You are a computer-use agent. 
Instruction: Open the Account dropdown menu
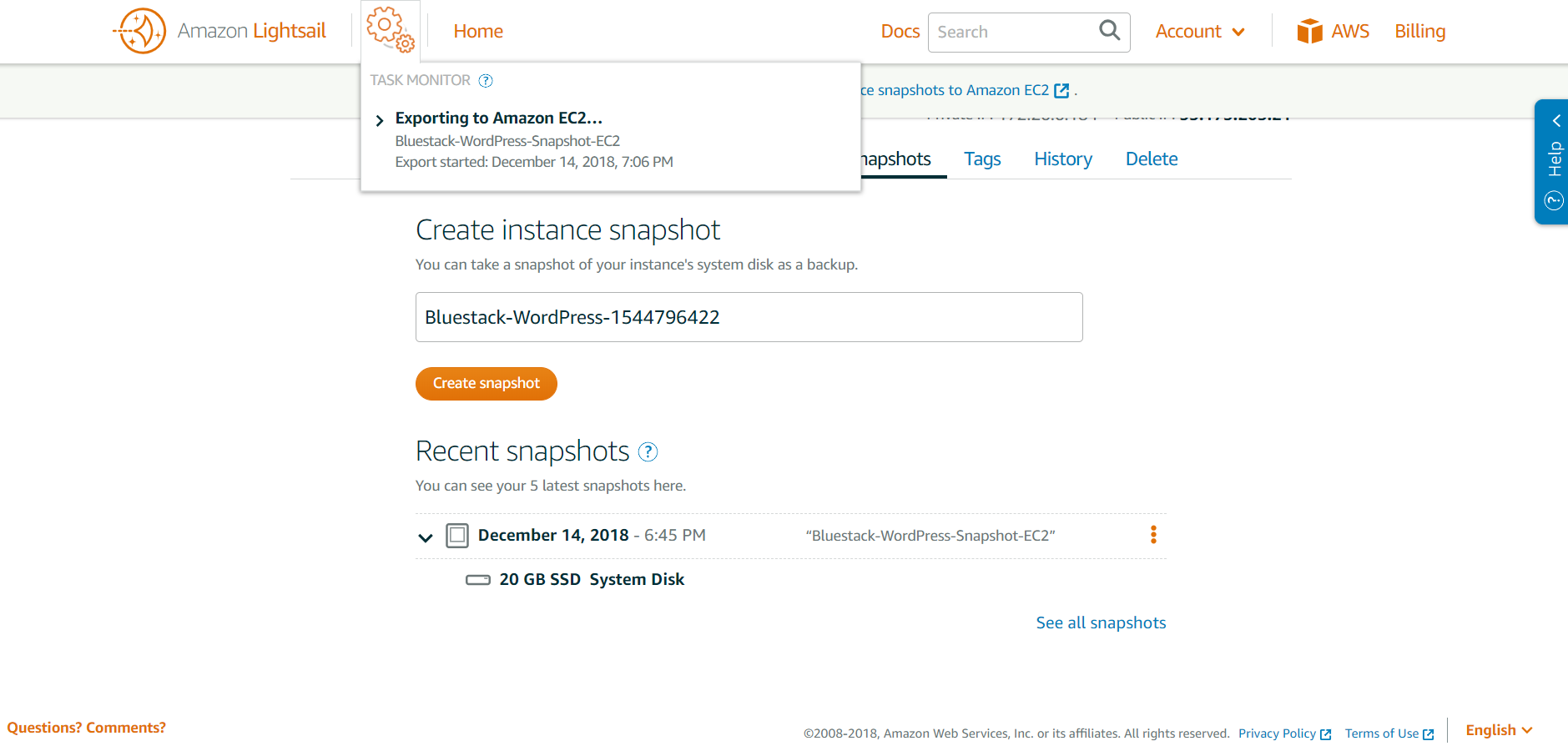pos(1200,32)
